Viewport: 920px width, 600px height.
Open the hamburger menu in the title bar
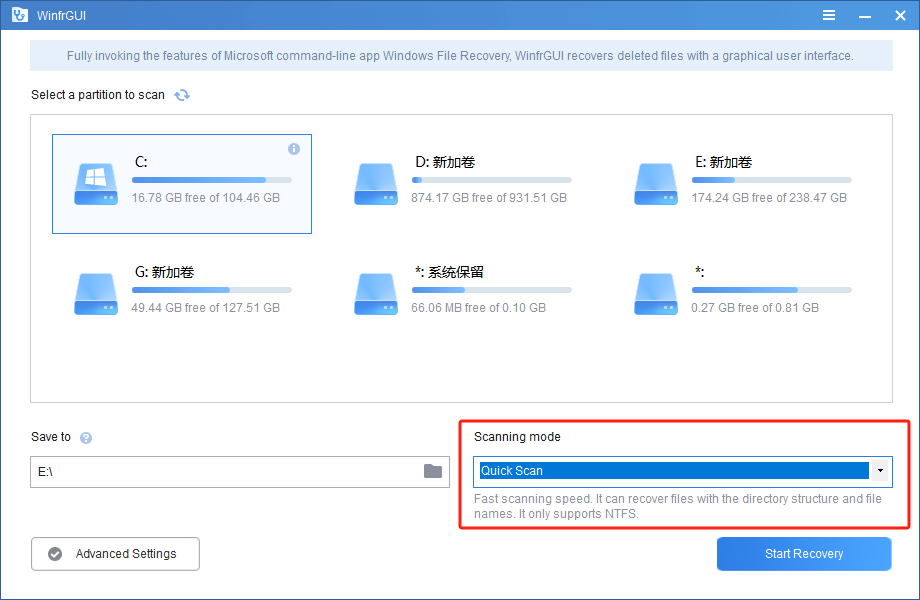pos(828,15)
